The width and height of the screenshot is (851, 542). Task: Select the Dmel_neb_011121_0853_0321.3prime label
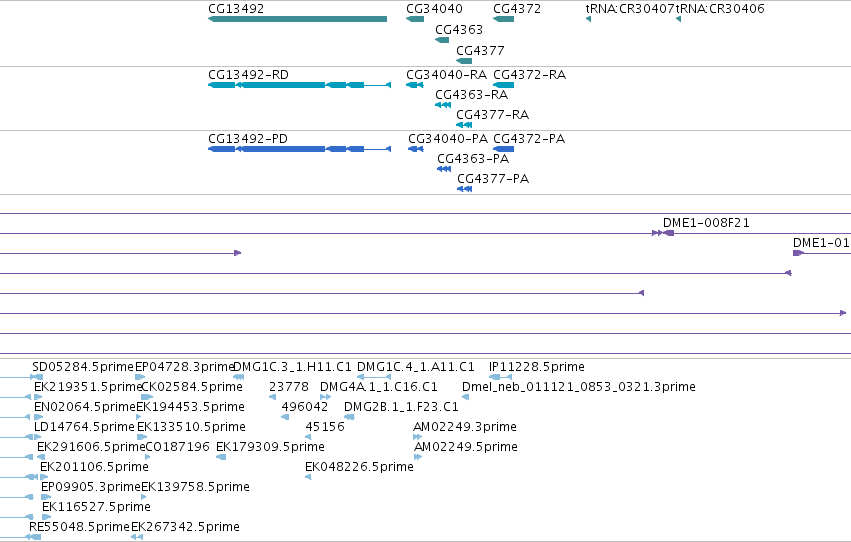[x=579, y=387]
